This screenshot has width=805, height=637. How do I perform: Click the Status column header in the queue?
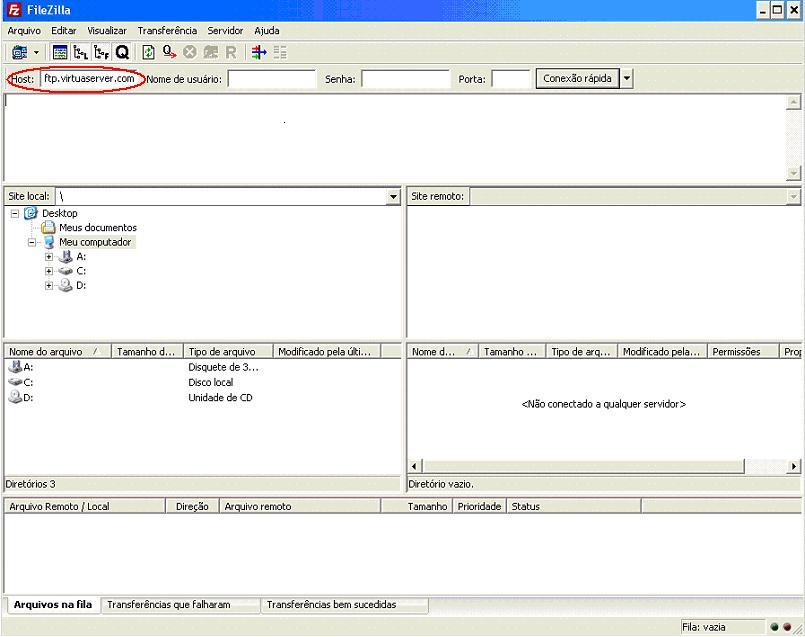pyautogui.click(x=574, y=506)
